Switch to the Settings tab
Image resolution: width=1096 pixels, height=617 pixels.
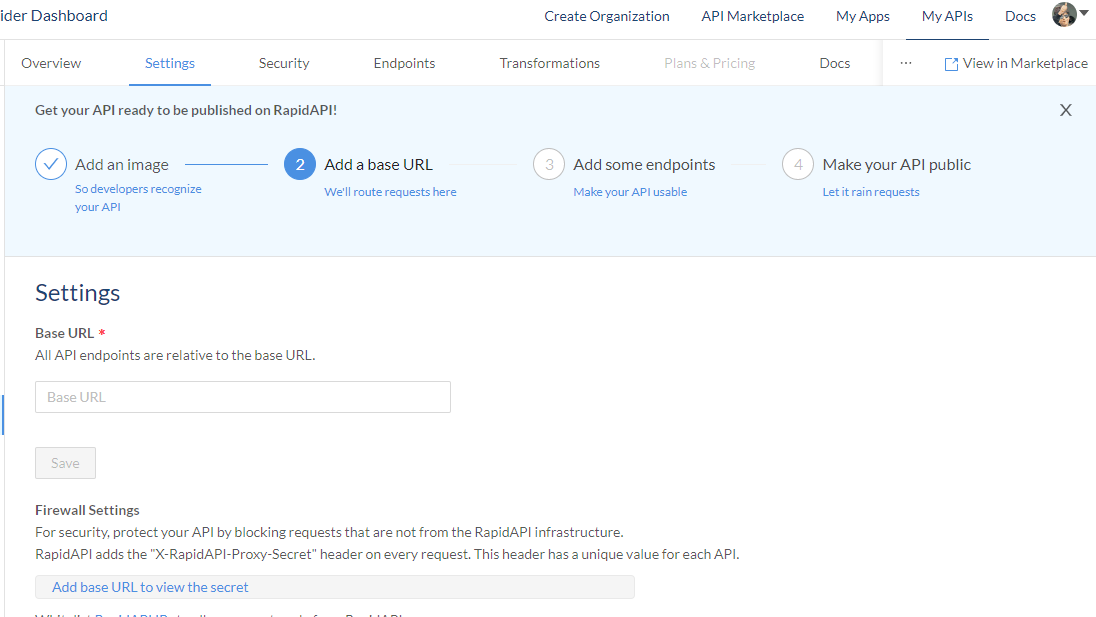170,63
